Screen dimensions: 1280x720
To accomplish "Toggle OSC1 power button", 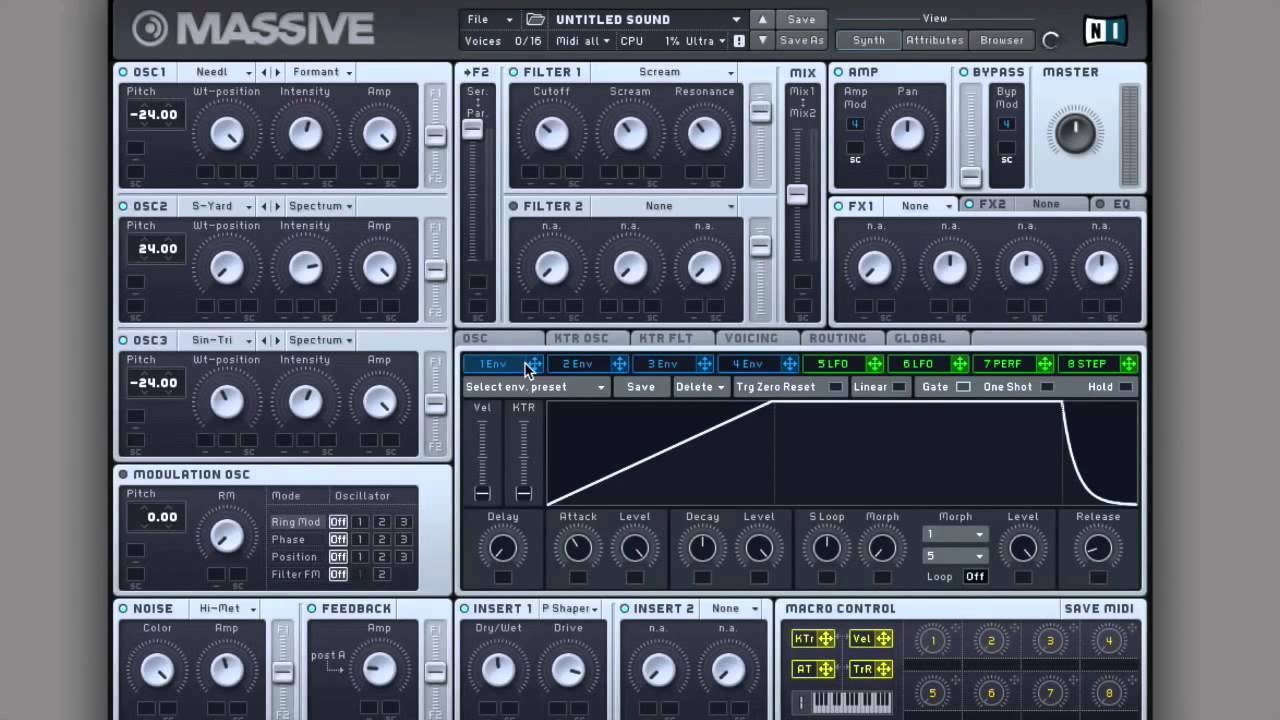I will [123, 72].
